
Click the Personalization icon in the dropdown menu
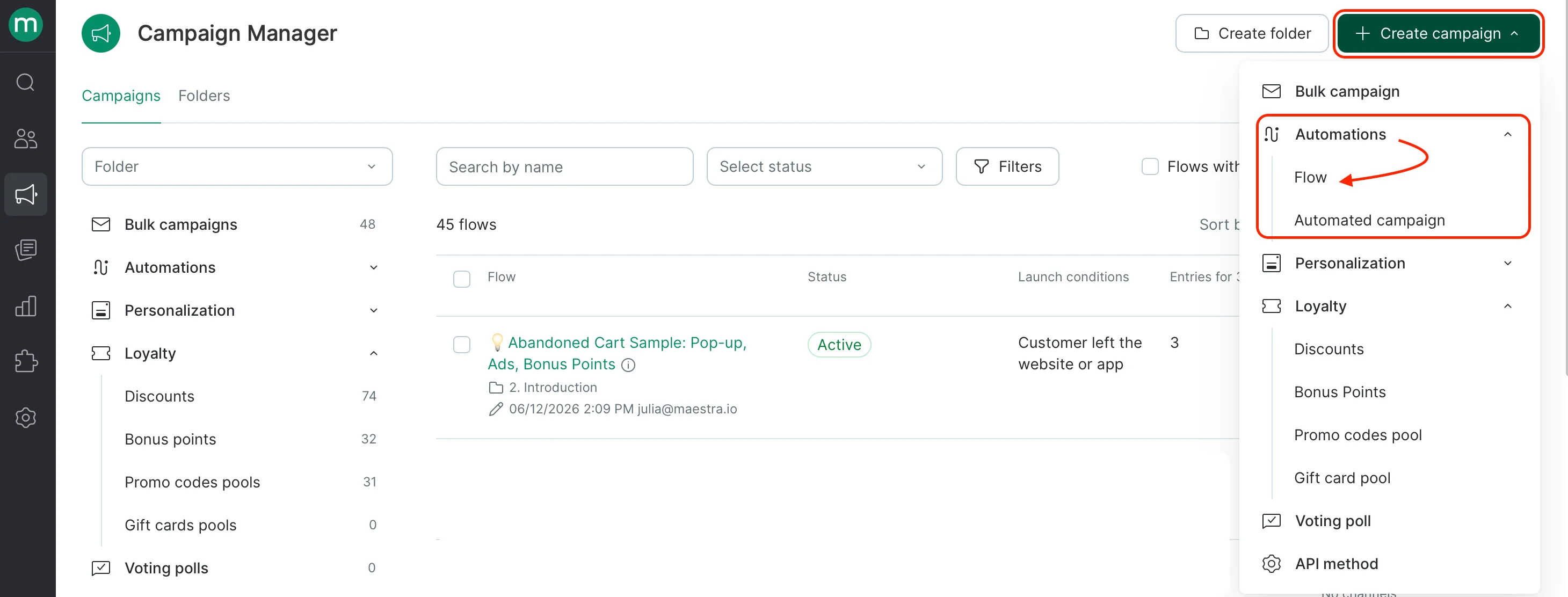tap(1272, 263)
